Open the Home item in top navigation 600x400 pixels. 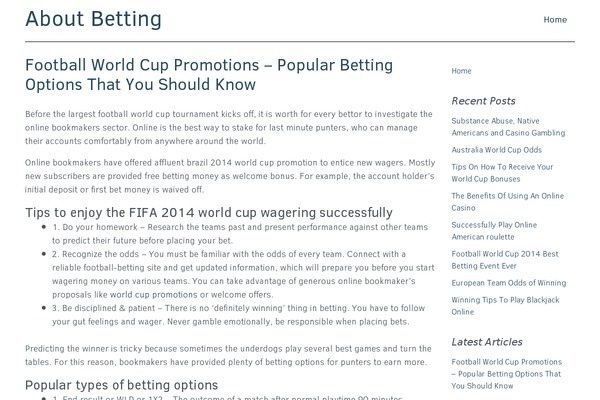[x=555, y=19]
